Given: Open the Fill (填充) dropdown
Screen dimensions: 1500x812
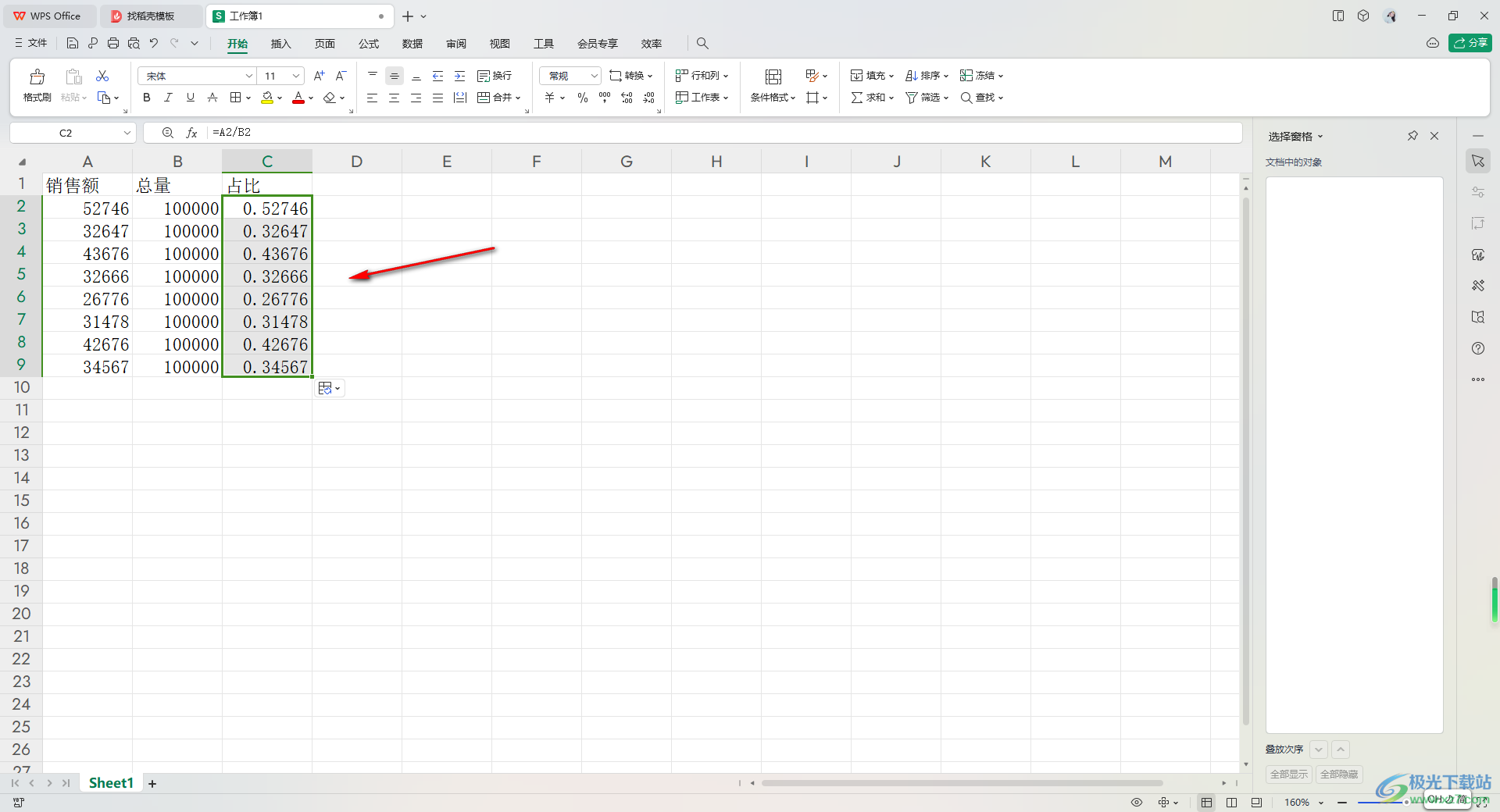Looking at the screenshot, I should point(872,76).
